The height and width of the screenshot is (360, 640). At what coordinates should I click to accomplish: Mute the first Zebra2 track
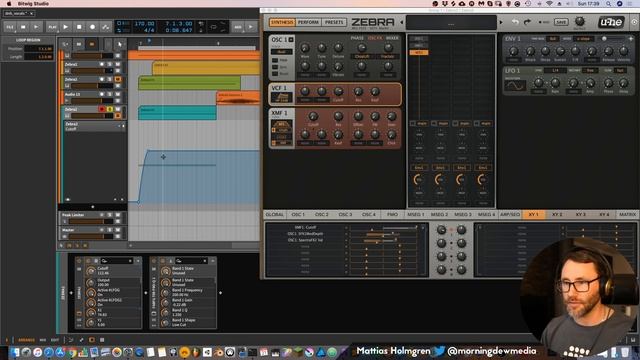[x=118, y=64]
